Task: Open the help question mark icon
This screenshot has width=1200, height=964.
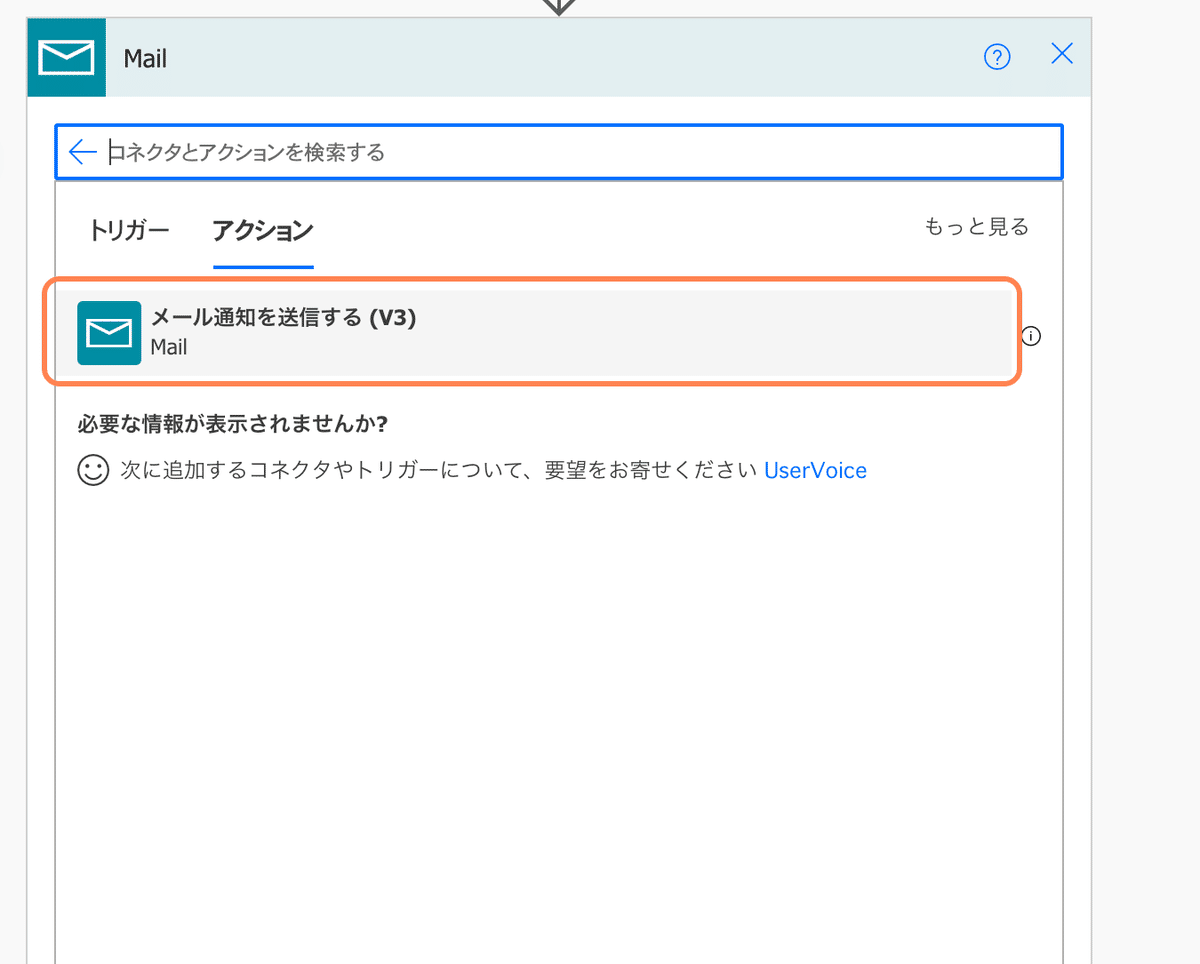Action: 997,58
